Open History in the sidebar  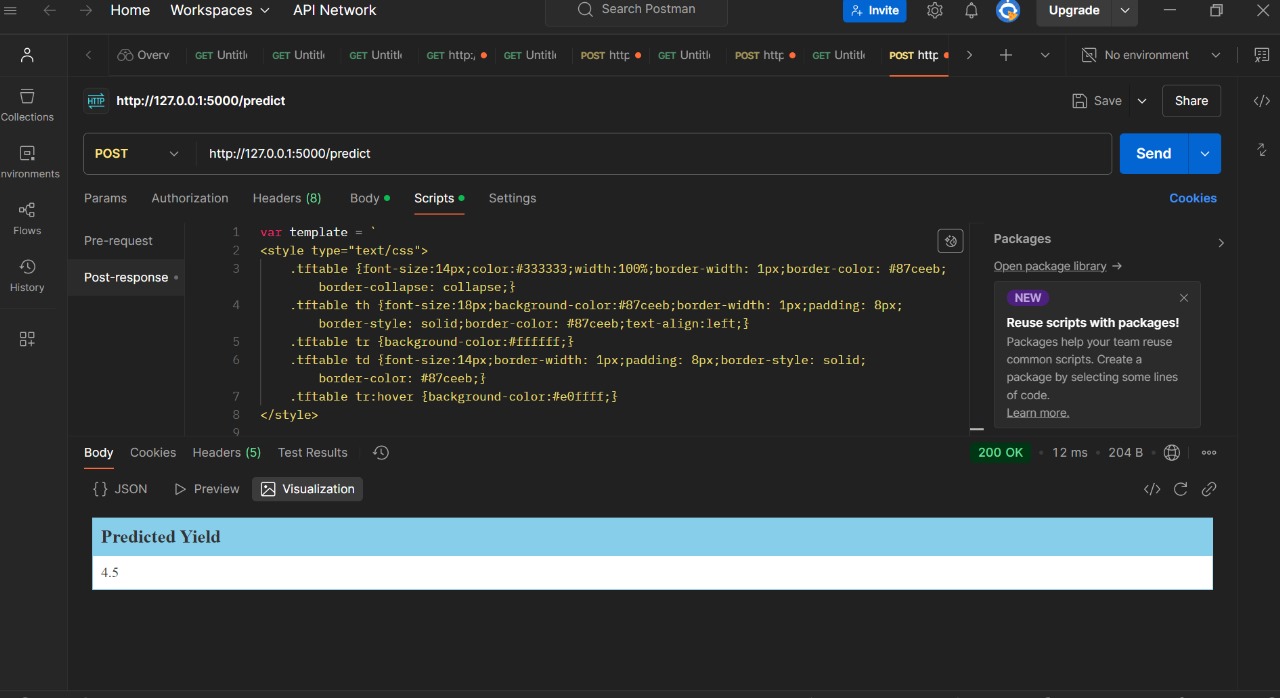[27, 275]
